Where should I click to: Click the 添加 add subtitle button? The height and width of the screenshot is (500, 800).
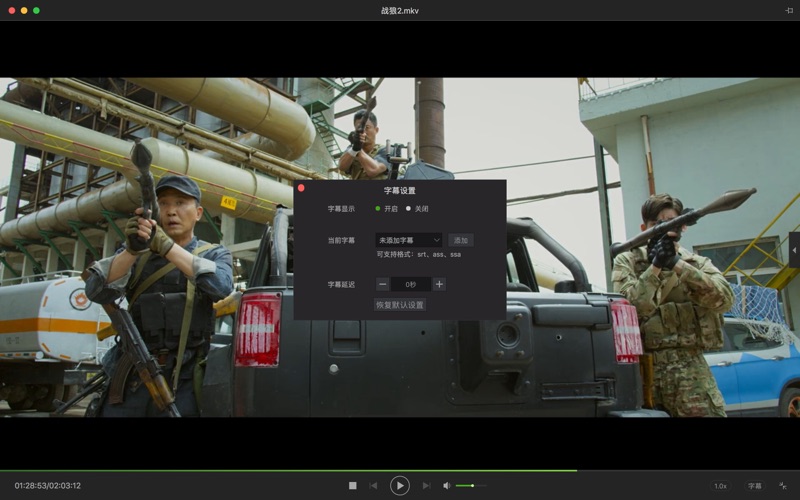(x=461, y=240)
